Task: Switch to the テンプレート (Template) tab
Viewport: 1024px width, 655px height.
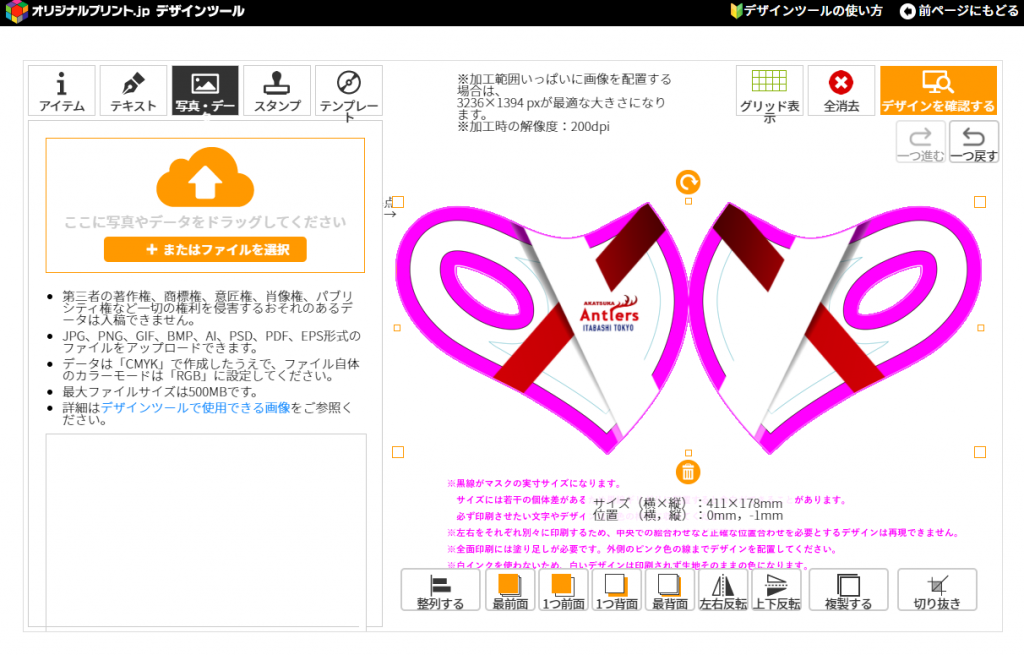Action: tap(349, 90)
